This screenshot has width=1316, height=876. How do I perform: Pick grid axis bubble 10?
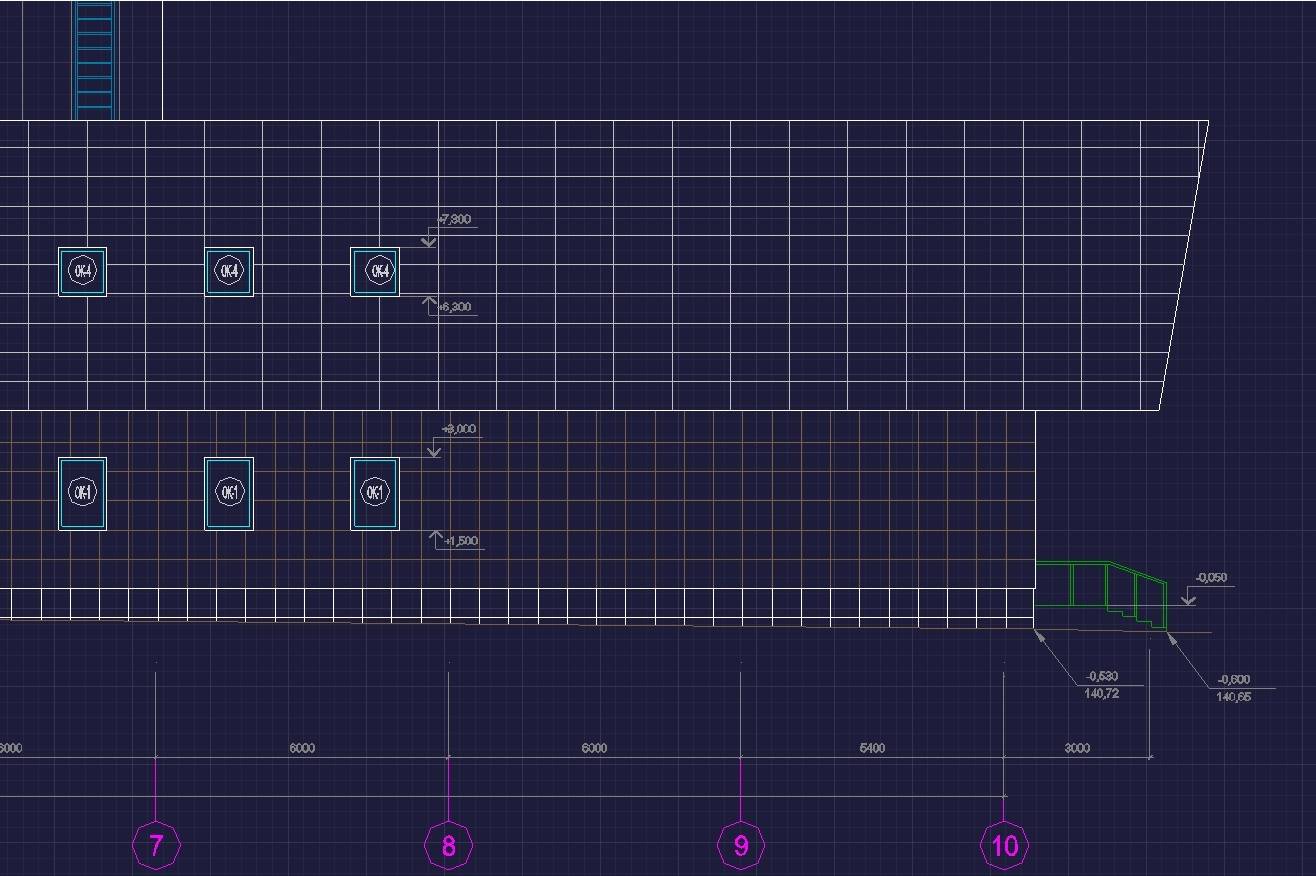click(1004, 846)
